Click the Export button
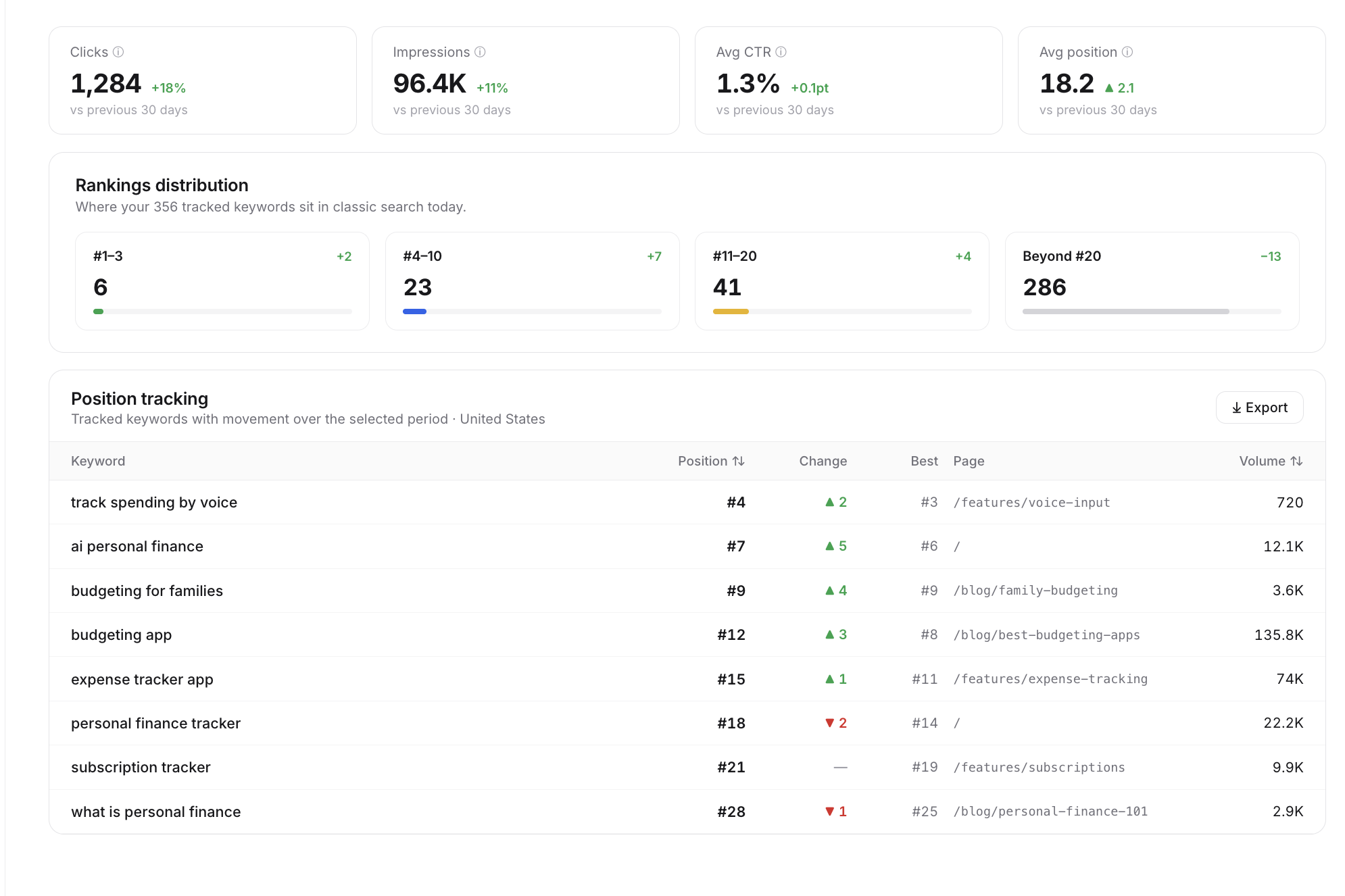Image resolution: width=1345 pixels, height=896 pixels. [x=1260, y=407]
